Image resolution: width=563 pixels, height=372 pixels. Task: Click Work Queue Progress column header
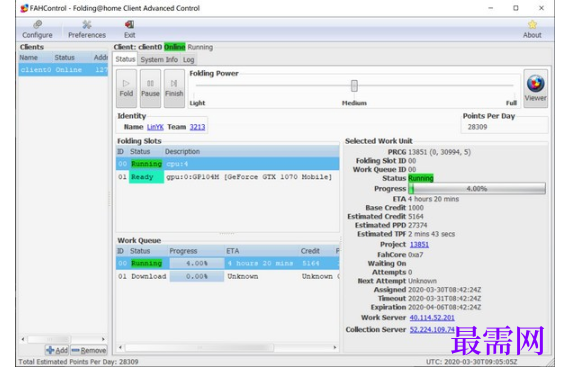(196, 251)
